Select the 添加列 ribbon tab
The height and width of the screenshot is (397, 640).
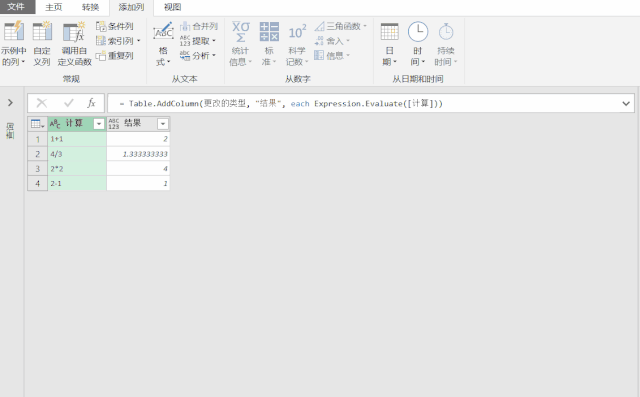click(131, 7)
